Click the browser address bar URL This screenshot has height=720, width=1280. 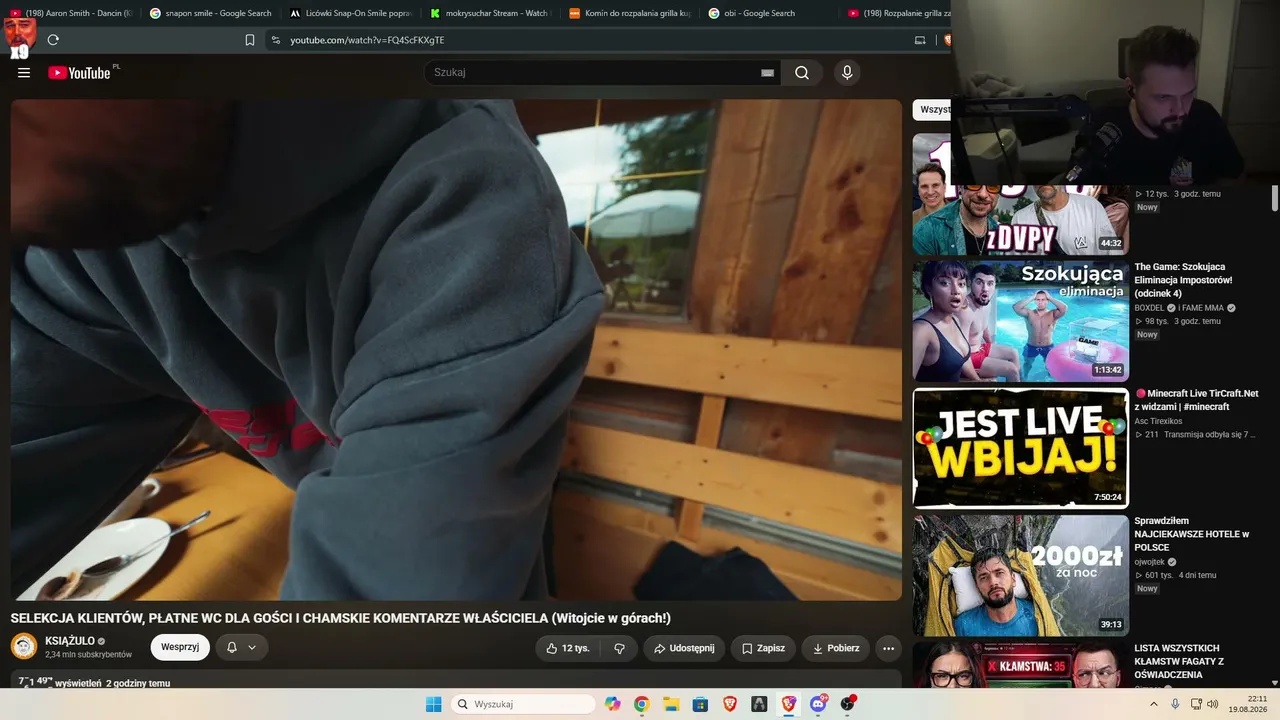click(367, 40)
